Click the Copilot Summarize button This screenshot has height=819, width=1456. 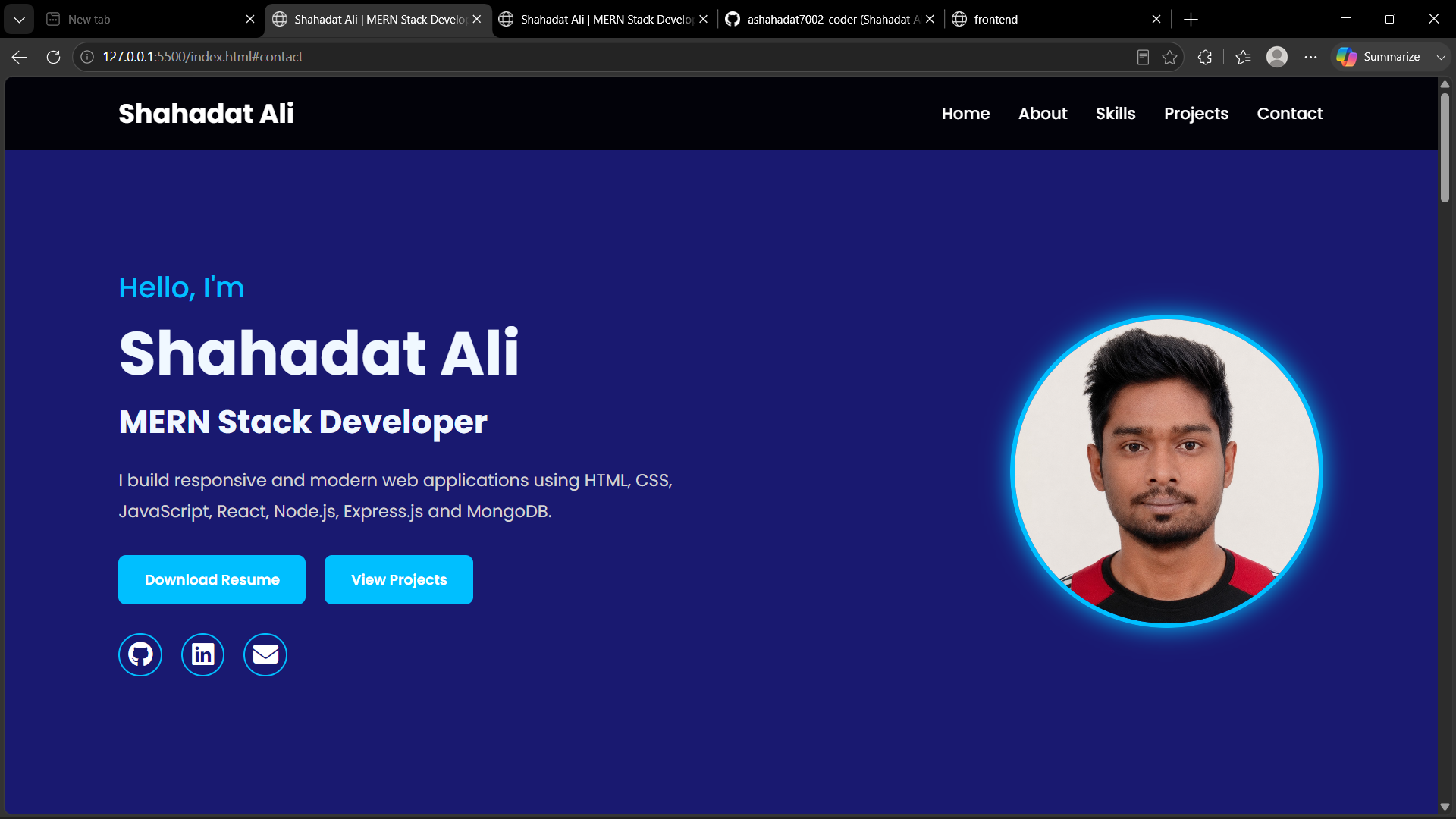(1379, 57)
